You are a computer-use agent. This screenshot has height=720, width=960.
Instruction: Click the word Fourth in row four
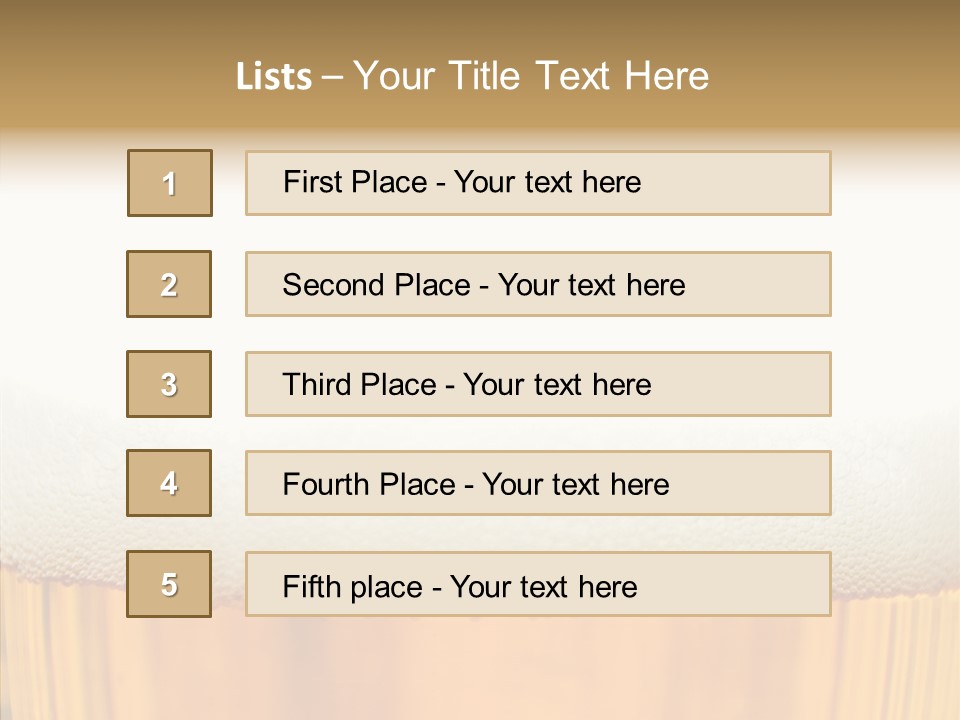[x=325, y=484]
